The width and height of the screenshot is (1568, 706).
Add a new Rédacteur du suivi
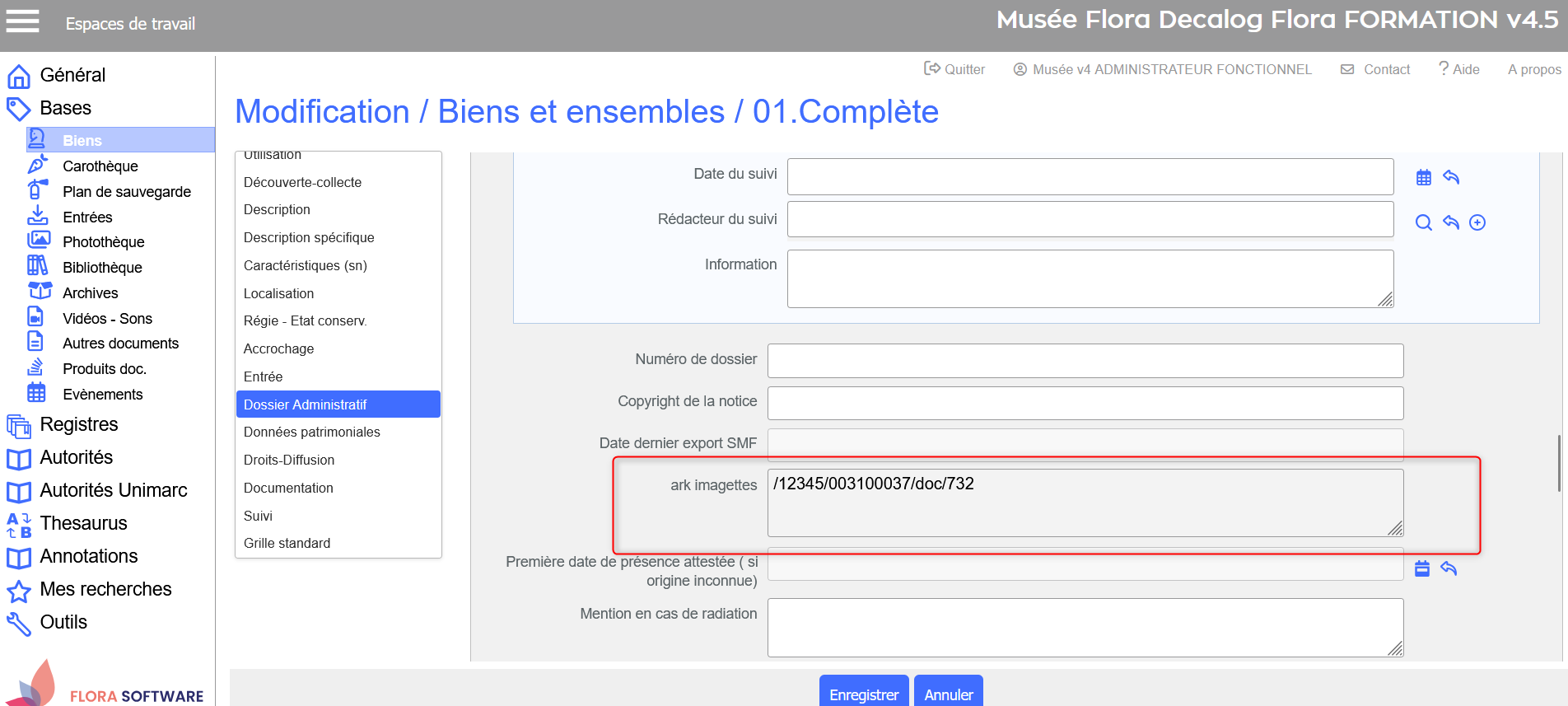click(x=1477, y=222)
